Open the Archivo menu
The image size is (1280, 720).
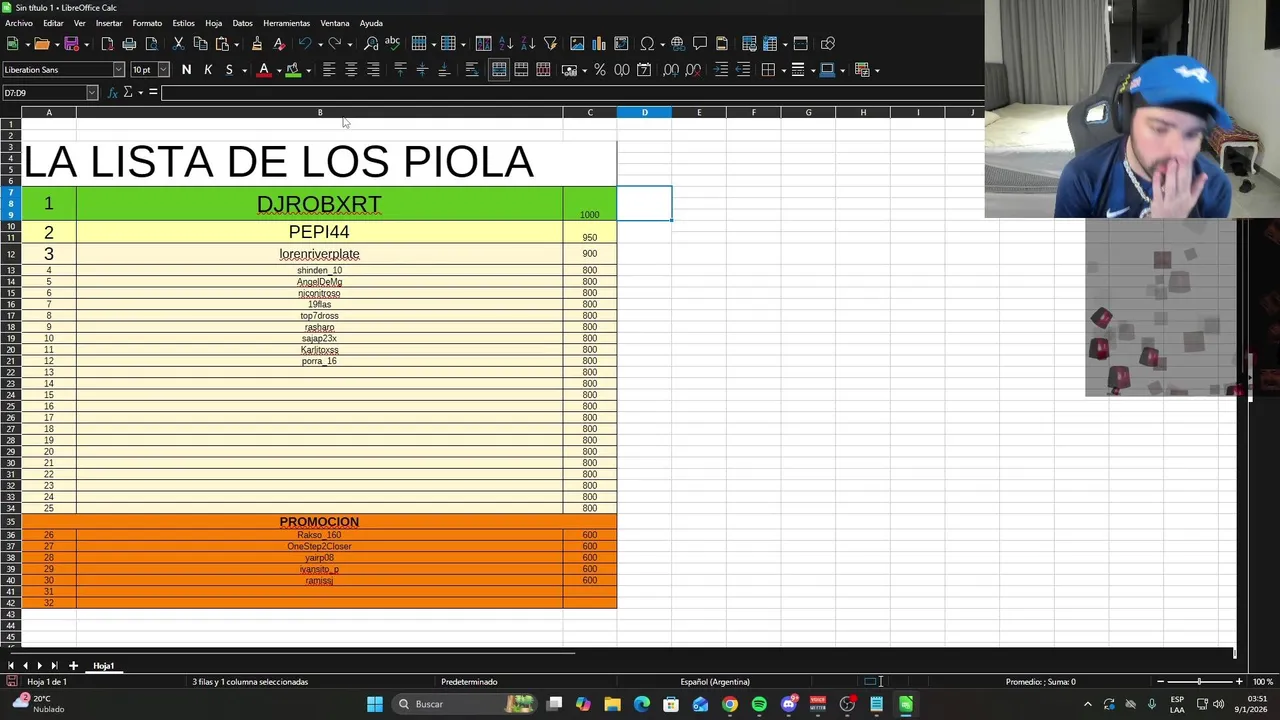click(19, 23)
